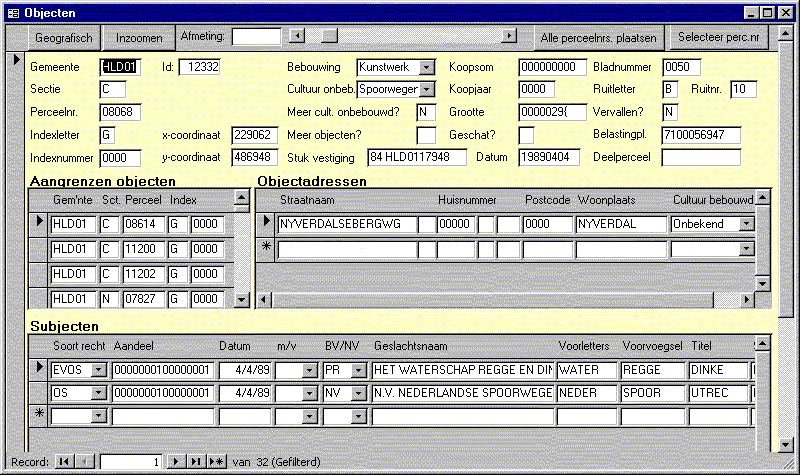
Task: Open m/v dropdown in EVOS row
Action: (309, 370)
